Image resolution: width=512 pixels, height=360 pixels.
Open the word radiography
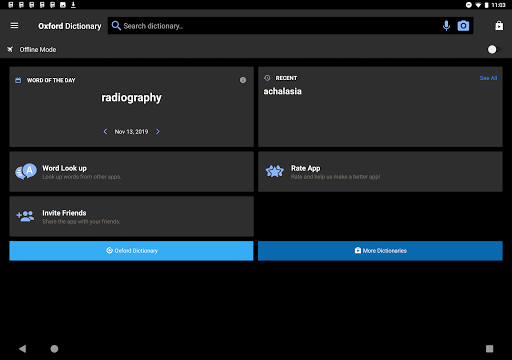click(131, 98)
